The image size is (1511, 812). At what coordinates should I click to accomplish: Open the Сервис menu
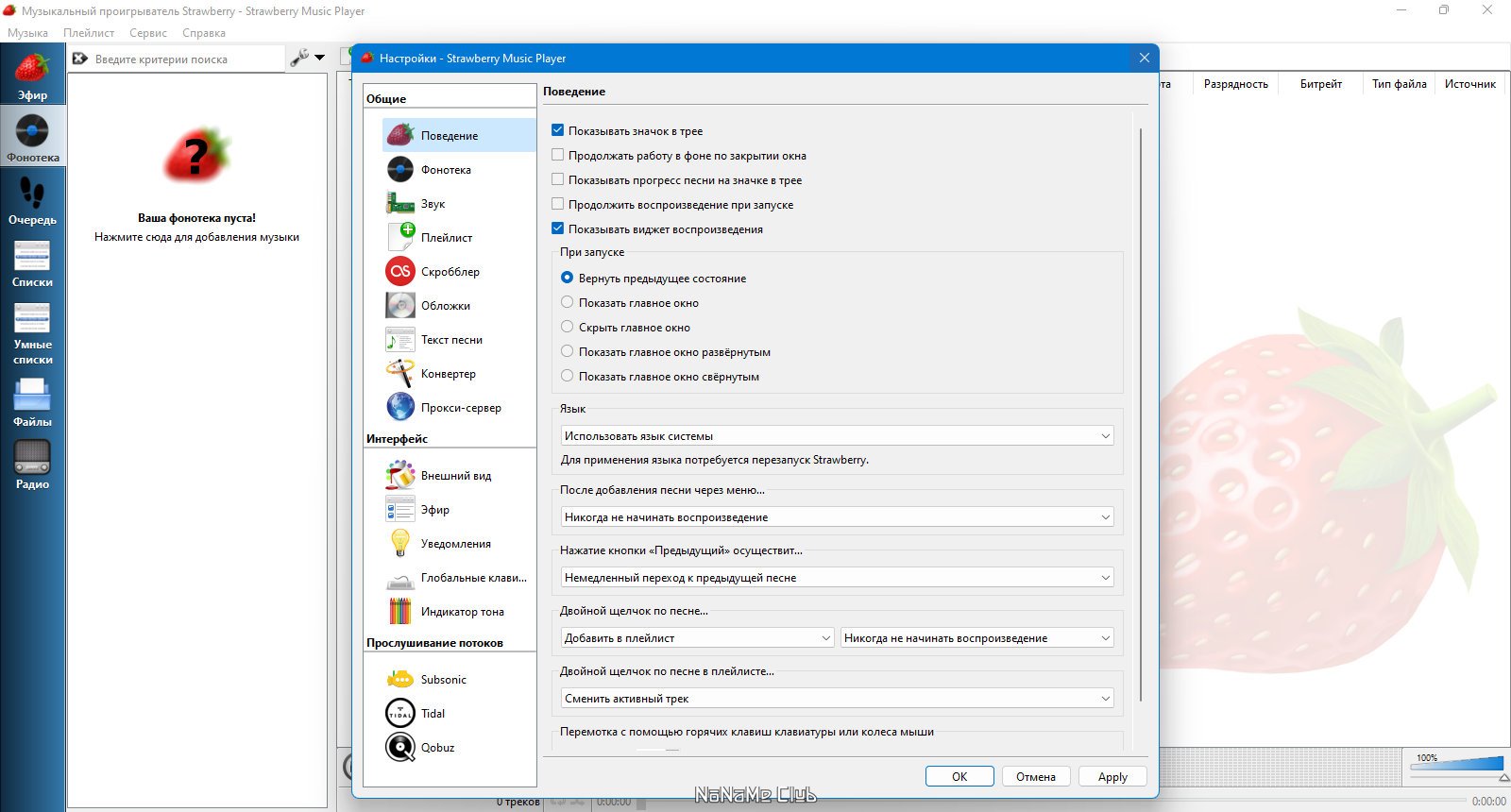(148, 33)
